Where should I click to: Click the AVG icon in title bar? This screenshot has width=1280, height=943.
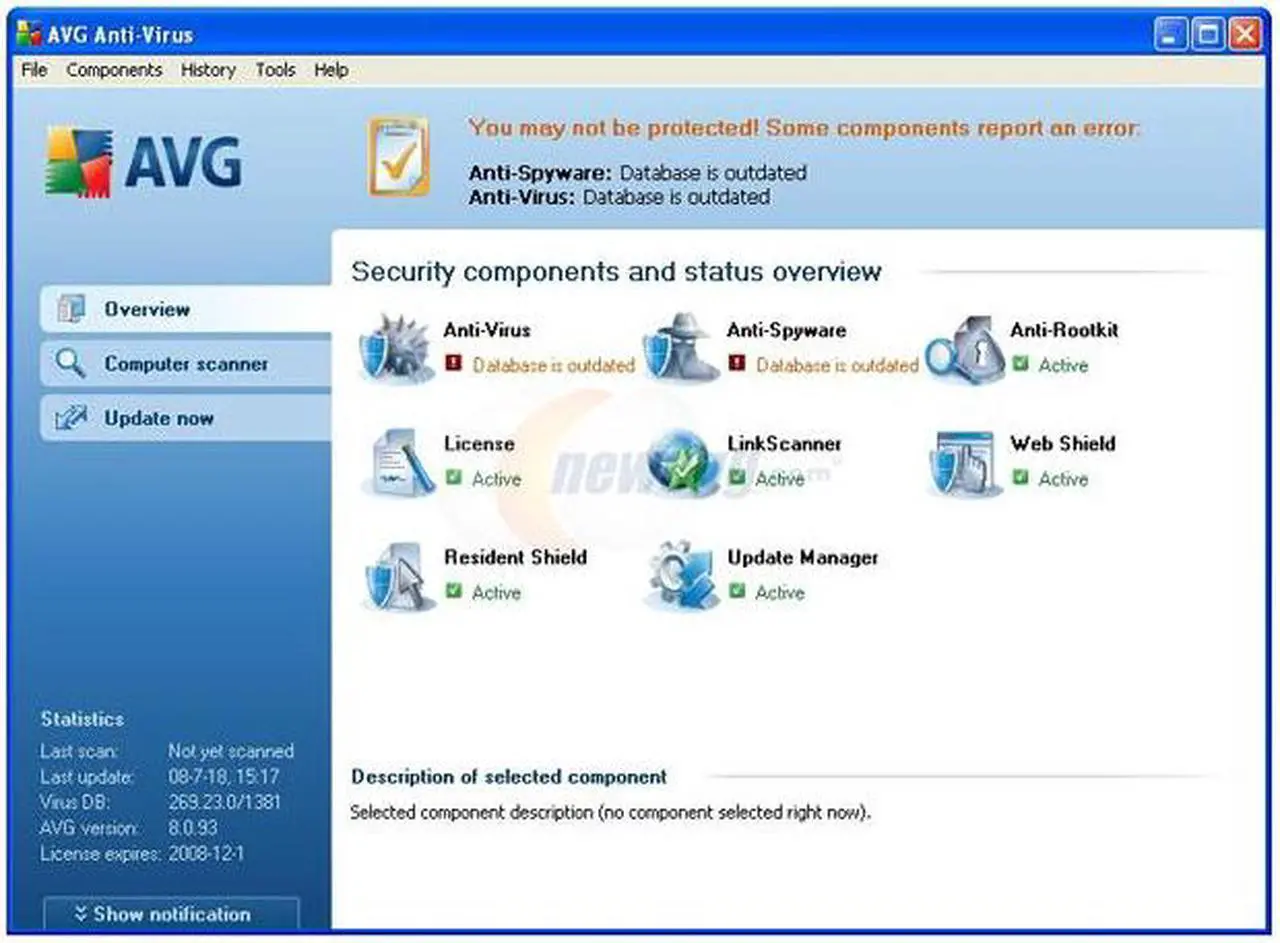29,34
